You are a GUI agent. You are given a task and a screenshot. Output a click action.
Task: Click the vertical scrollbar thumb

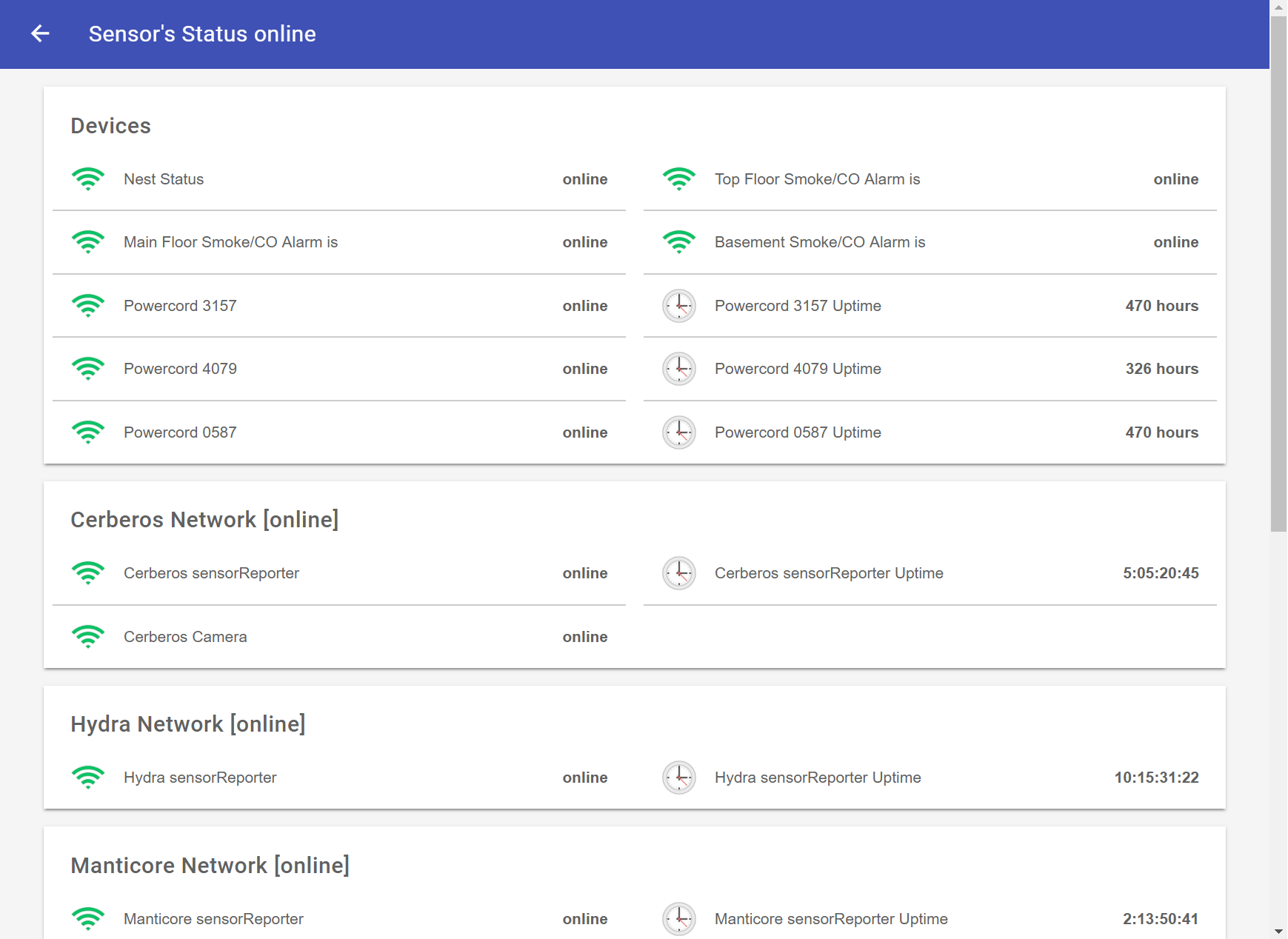click(1278, 273)
